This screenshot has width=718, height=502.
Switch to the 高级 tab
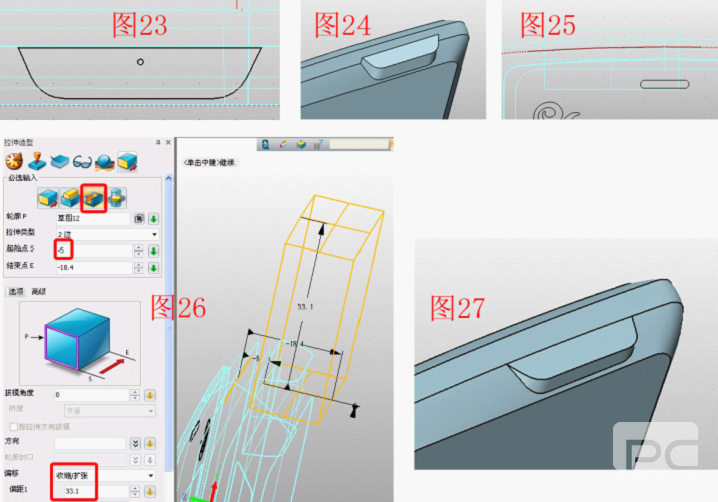[39, 291]
